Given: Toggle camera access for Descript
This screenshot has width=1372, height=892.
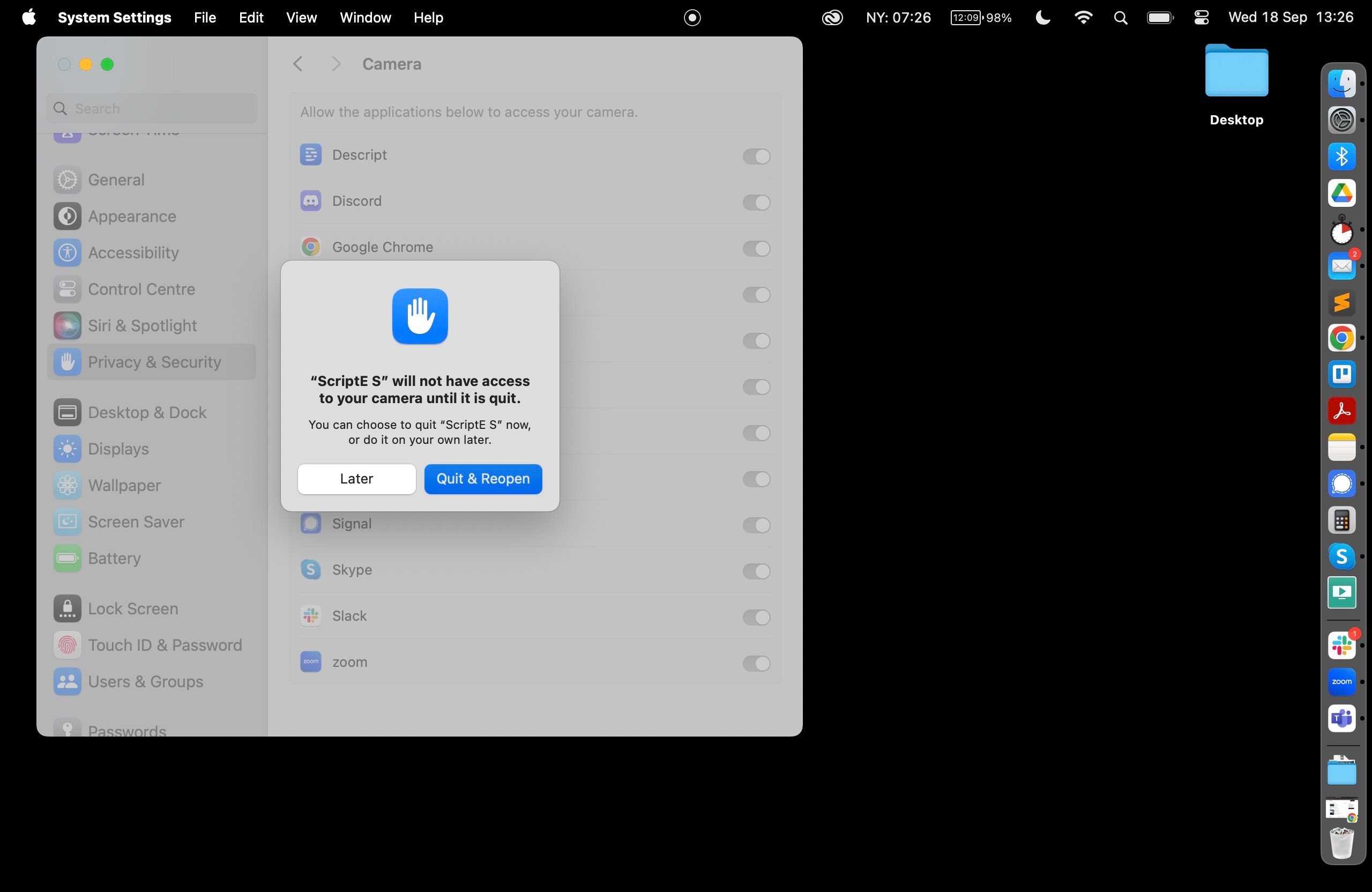Looking at the screenshot, I should tap(756, 156).
